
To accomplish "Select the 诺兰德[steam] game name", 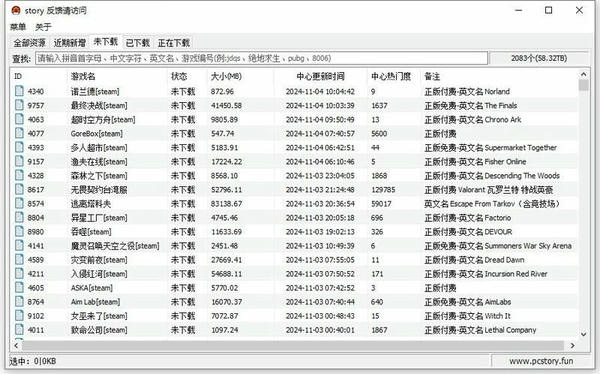I will (95, 91).
